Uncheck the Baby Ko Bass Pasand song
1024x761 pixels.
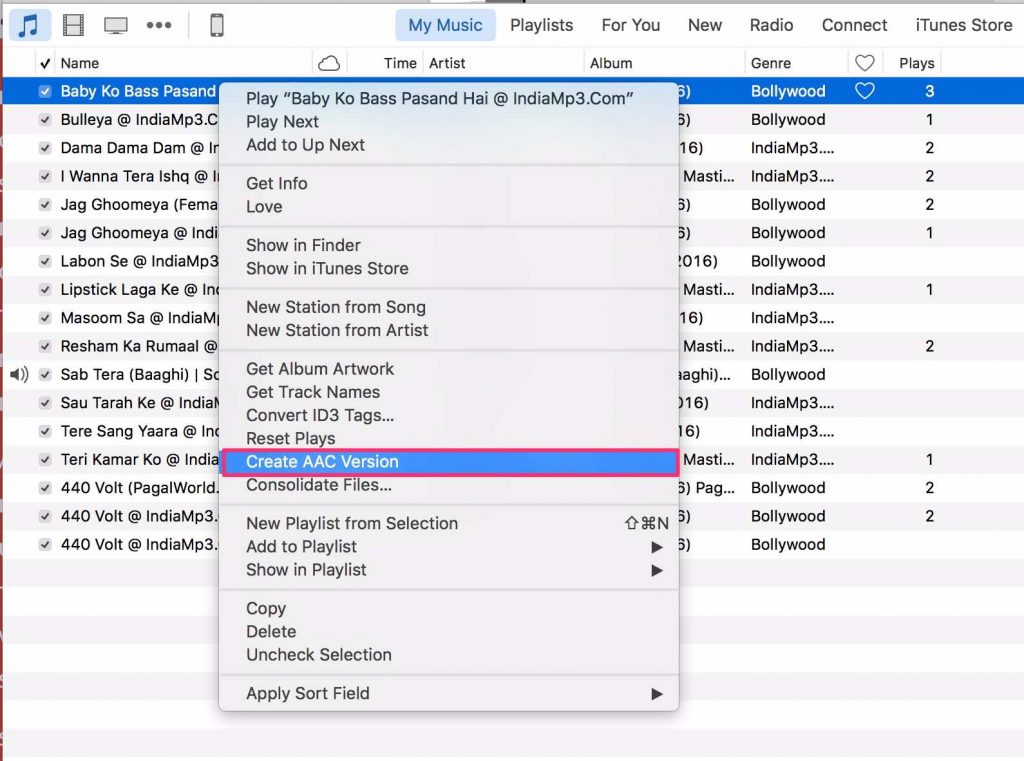45,91
